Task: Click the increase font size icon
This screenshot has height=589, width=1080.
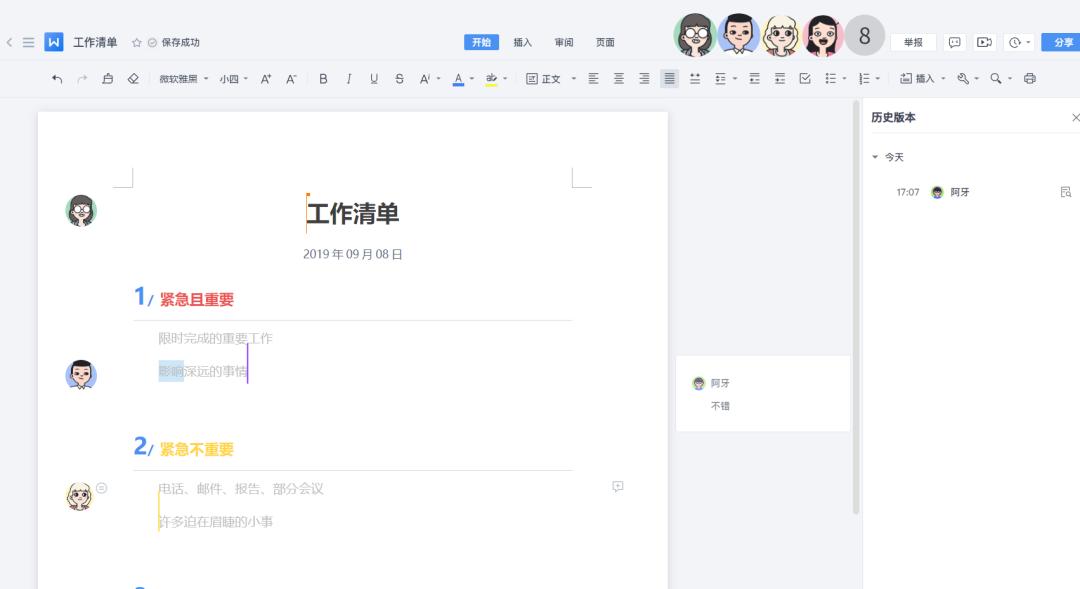Action: click(x=265, y=80)
